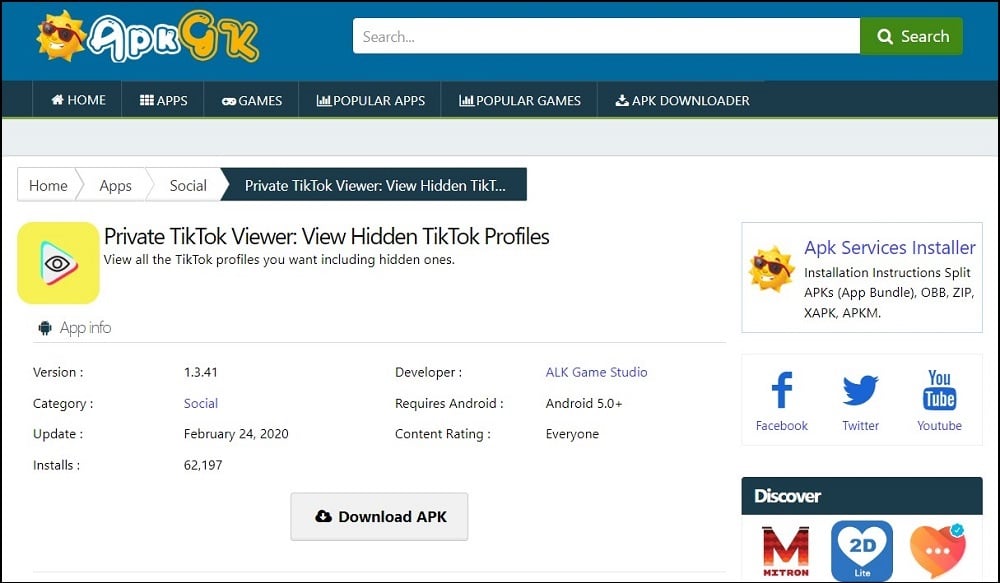Click the Discover section header
Viewport: 1000px width, 583px height.
(x=862, y=496)
